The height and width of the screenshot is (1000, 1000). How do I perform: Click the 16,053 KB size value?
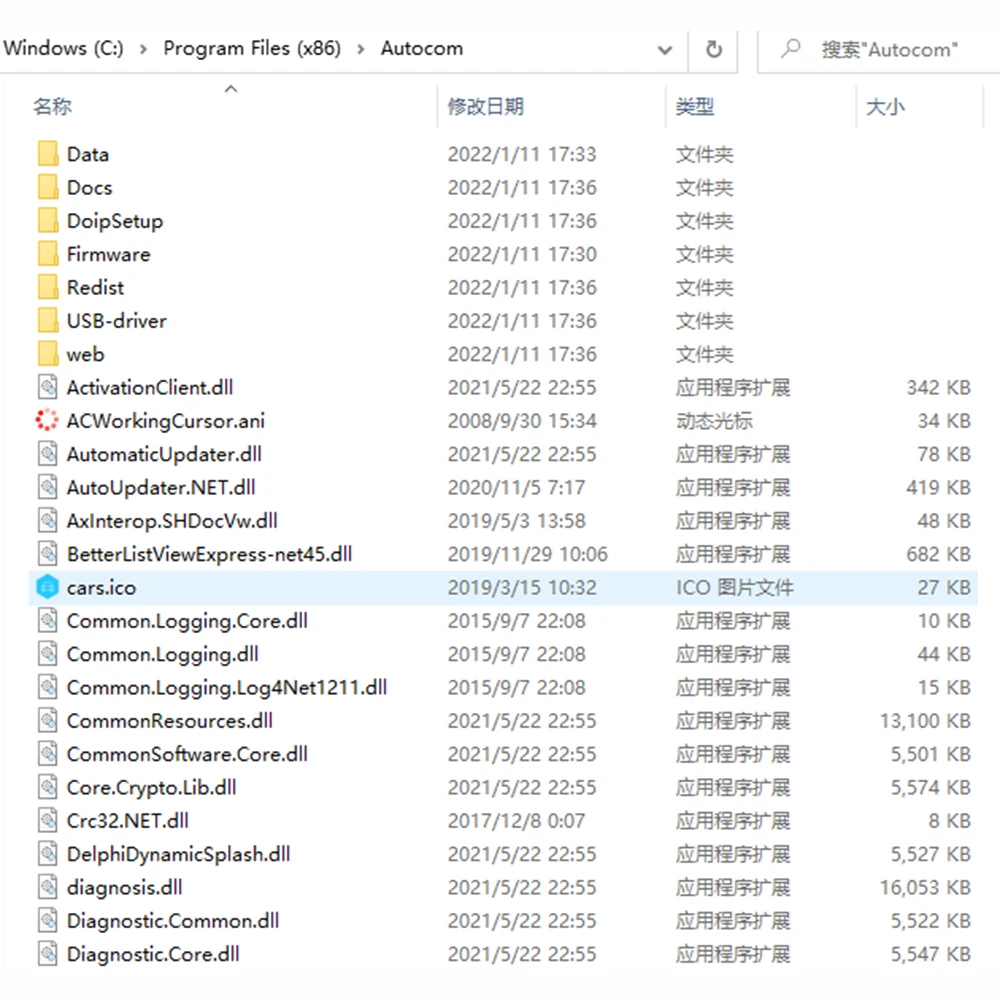(x=925, y=887)
